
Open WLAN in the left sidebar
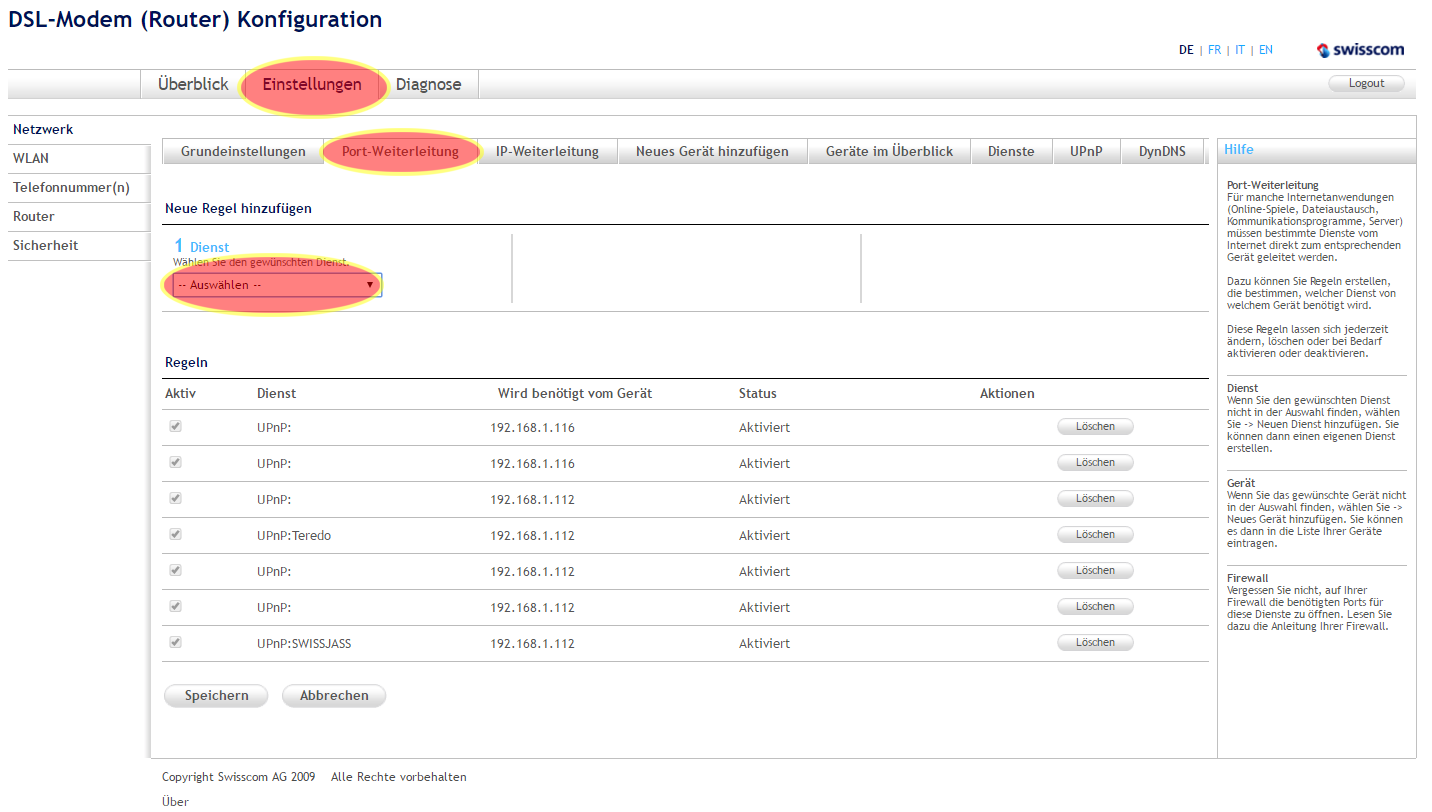pos(31,159)
